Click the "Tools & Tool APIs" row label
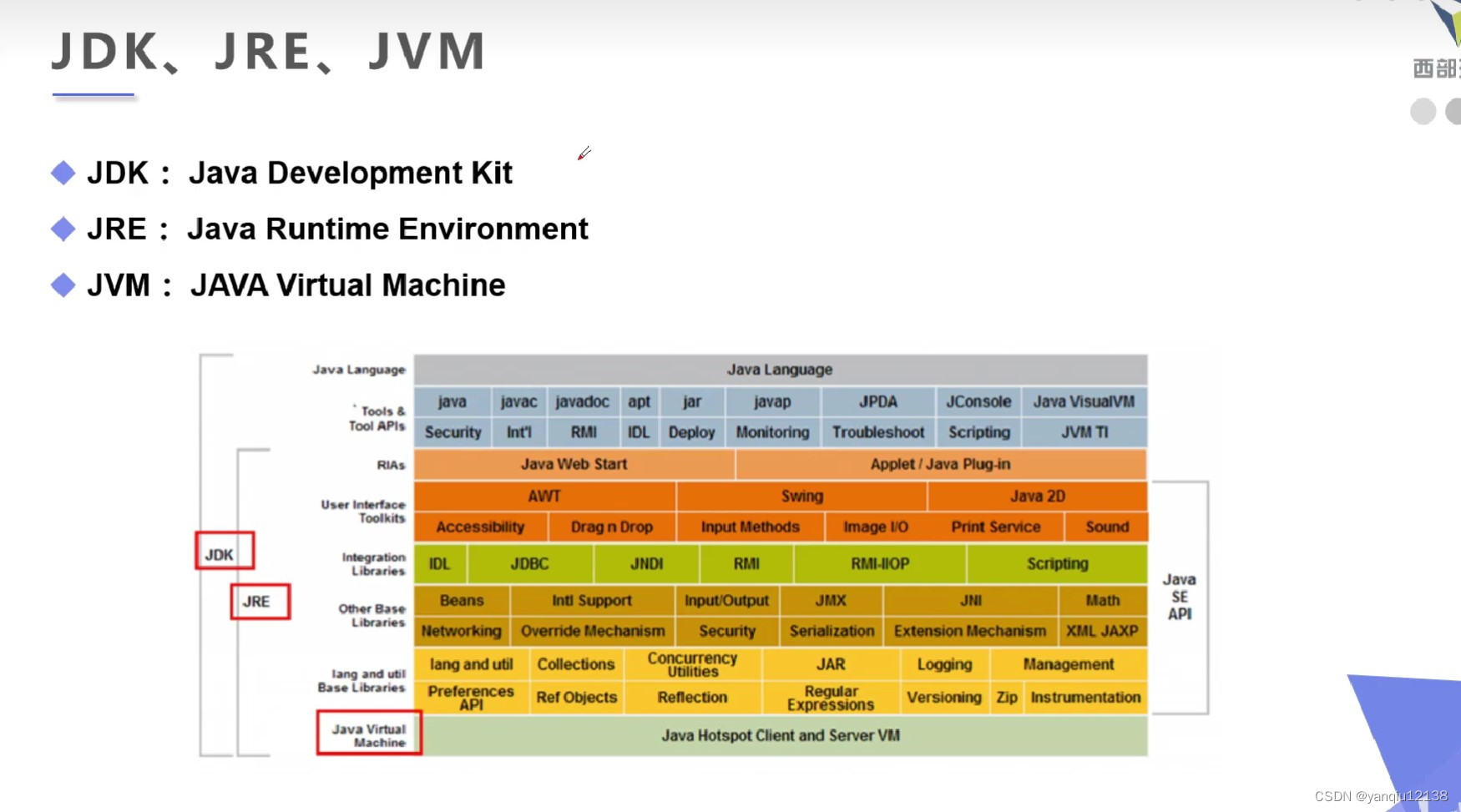The width and height of the screenshot is (1461, 812). pyautogui.click(x=377, y=418)
